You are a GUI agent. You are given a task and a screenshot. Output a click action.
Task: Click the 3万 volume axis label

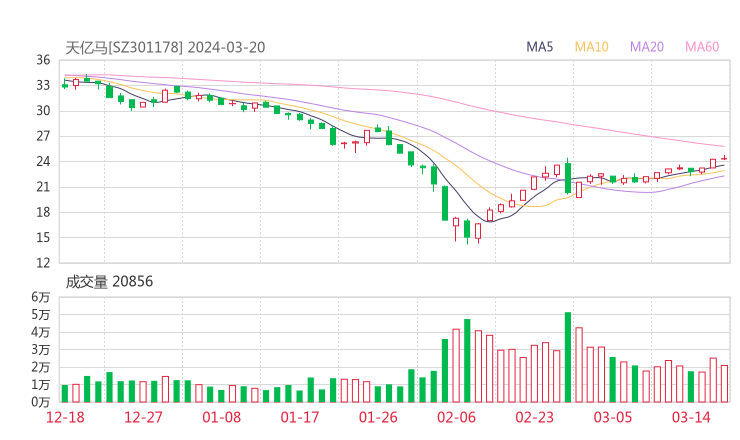pyautogui.click(x=41, y=350)
